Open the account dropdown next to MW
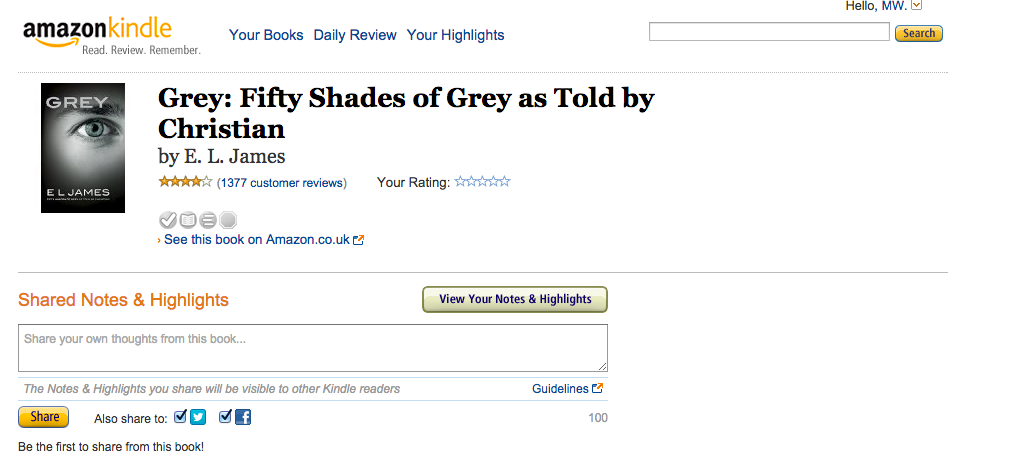The height and width of the screenshot is (468, 1022). (x=916, y=5)
